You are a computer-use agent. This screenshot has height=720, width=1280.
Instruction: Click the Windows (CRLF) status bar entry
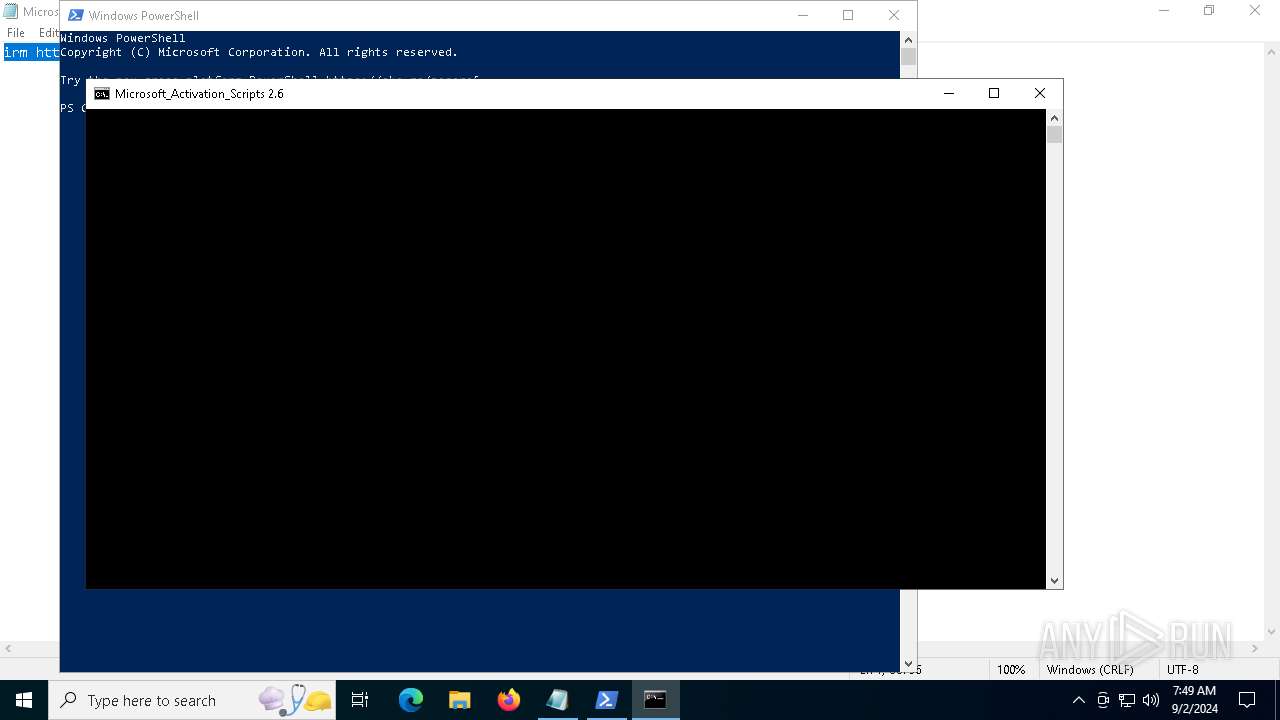tap(1090, 670)
